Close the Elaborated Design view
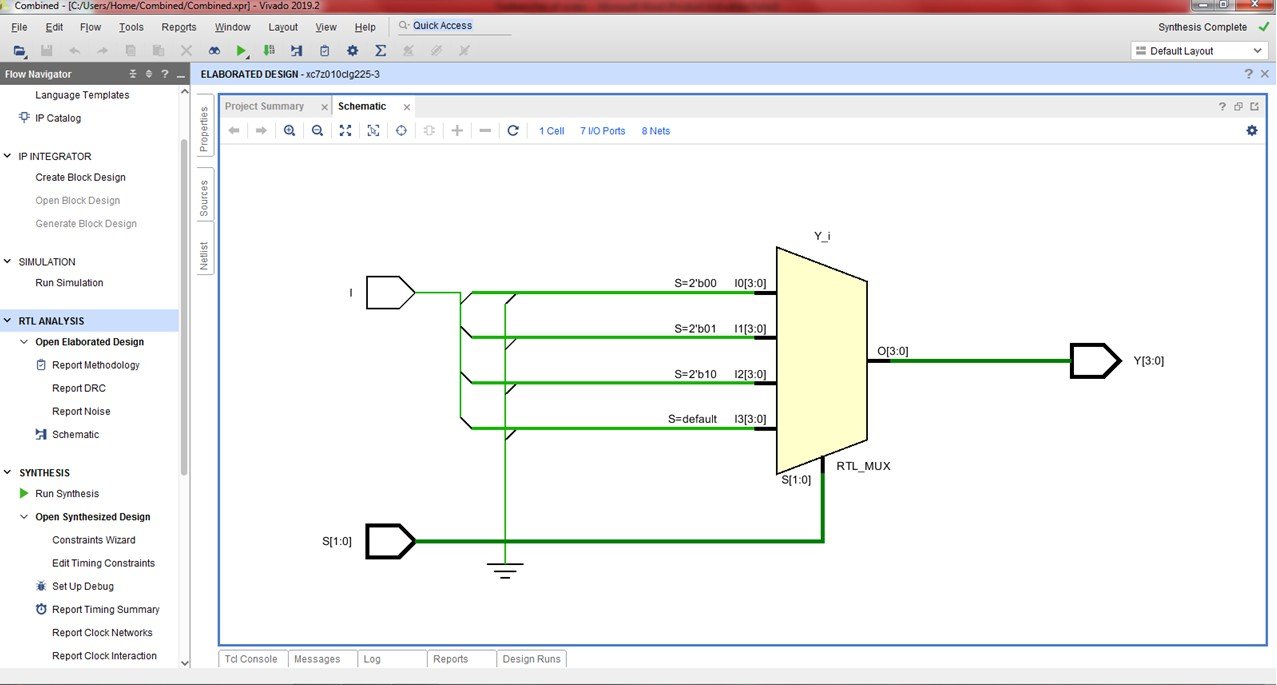 click(1264, 74)
